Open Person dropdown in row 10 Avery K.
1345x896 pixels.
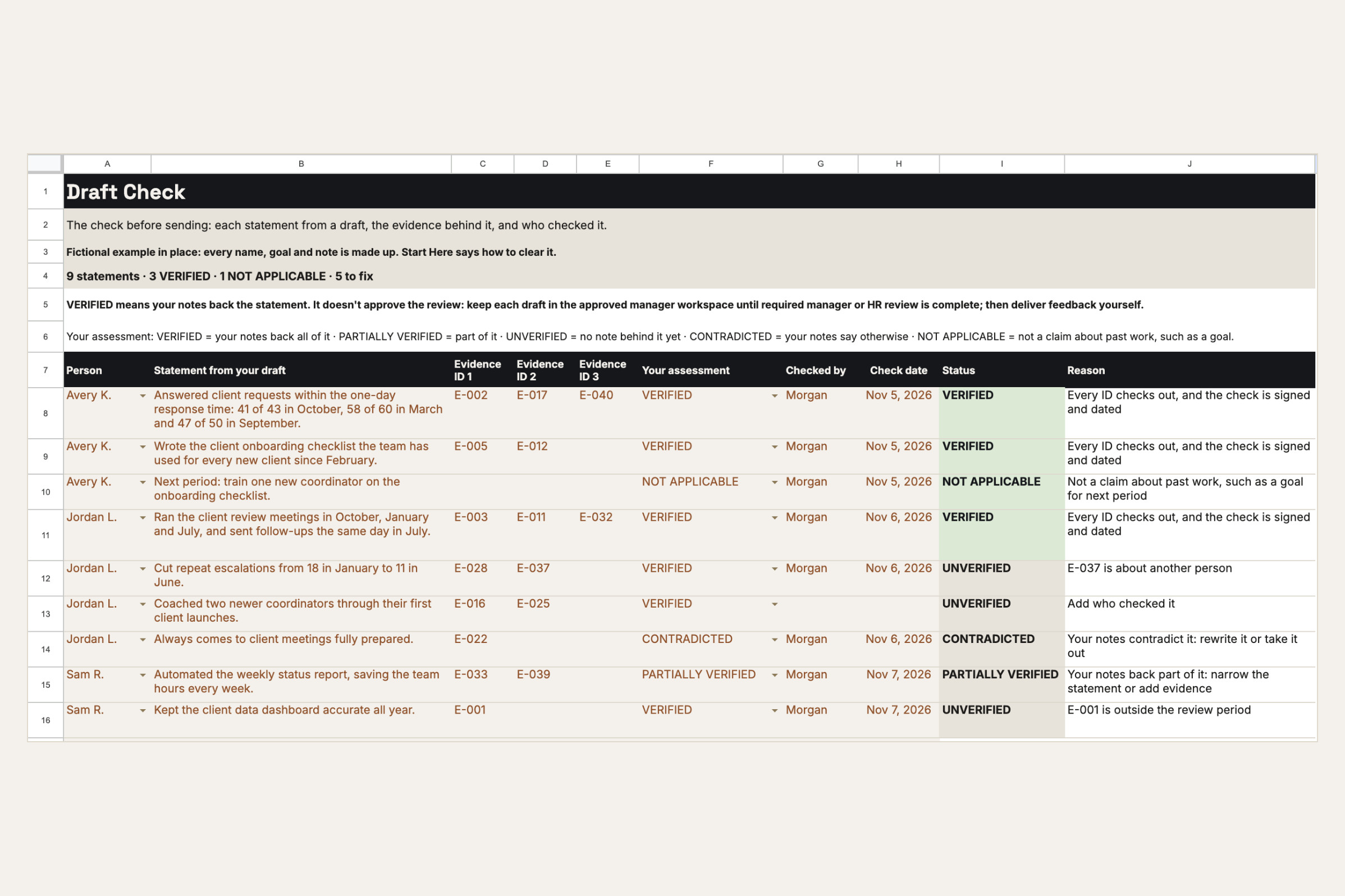pyautogui.click(x=143, y=483)
